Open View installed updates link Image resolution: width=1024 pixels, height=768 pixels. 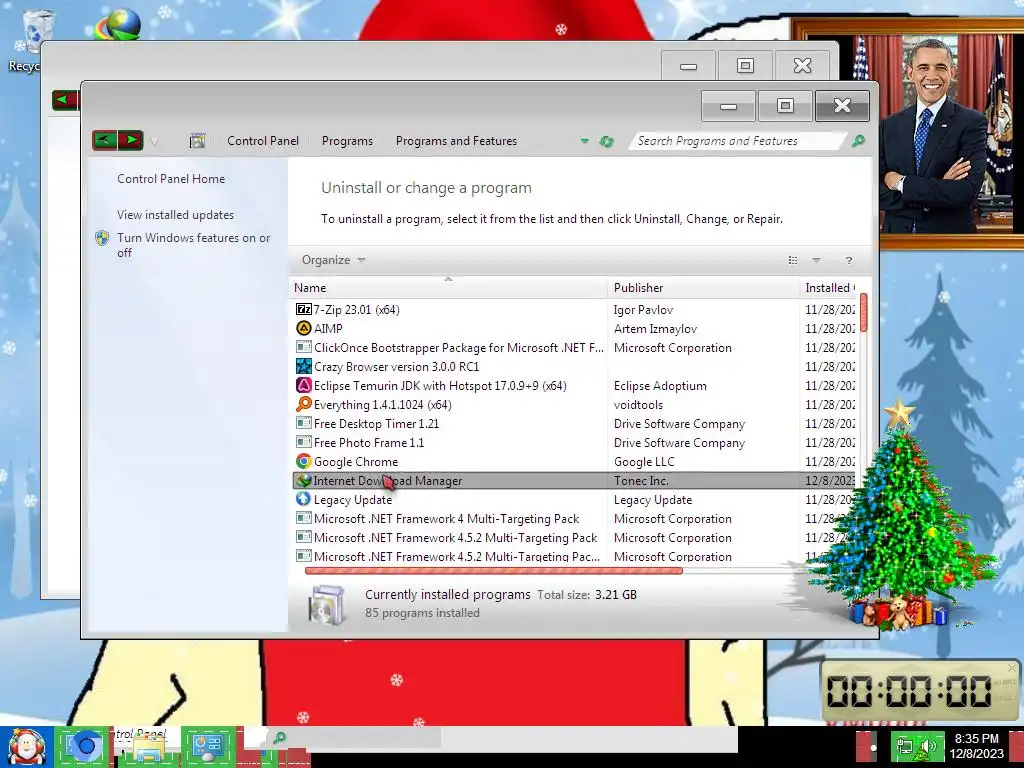coord(175,214)
